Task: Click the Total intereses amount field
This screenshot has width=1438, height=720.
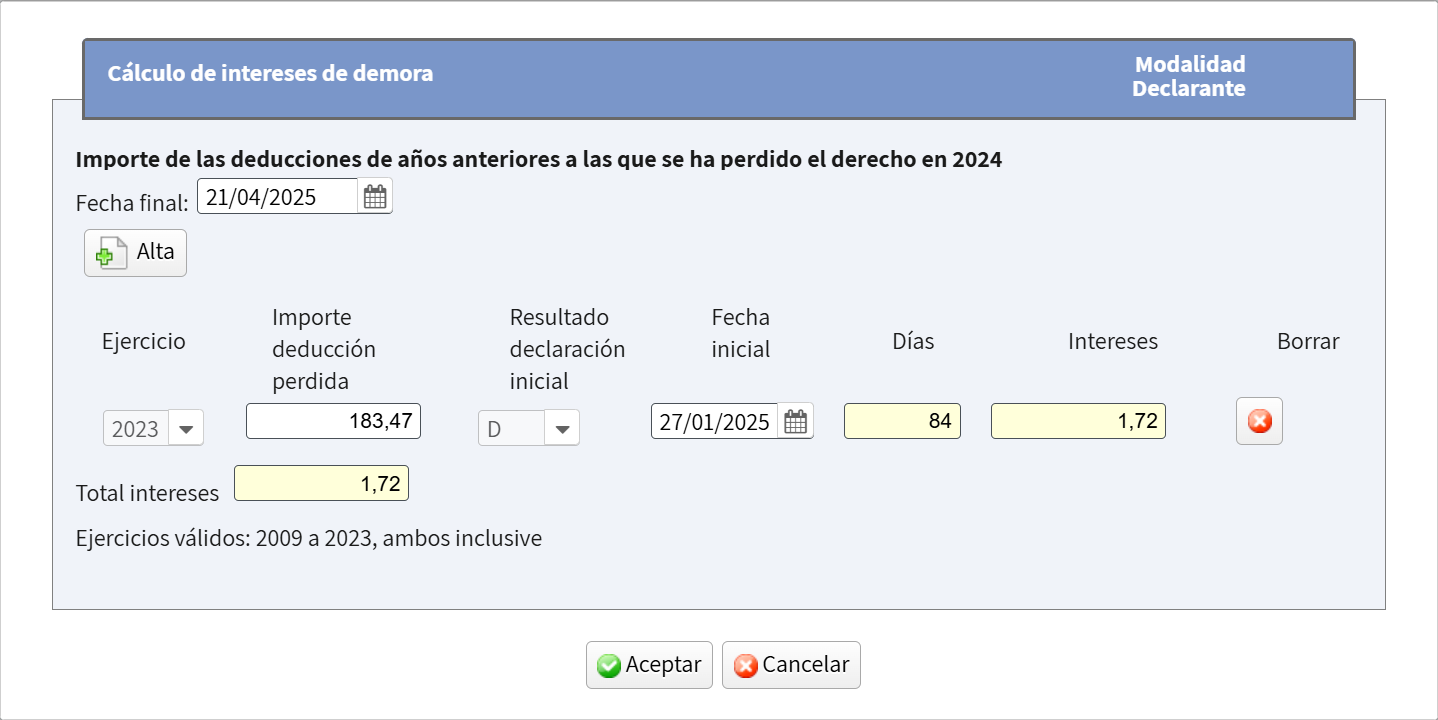Action: [321, 483]
